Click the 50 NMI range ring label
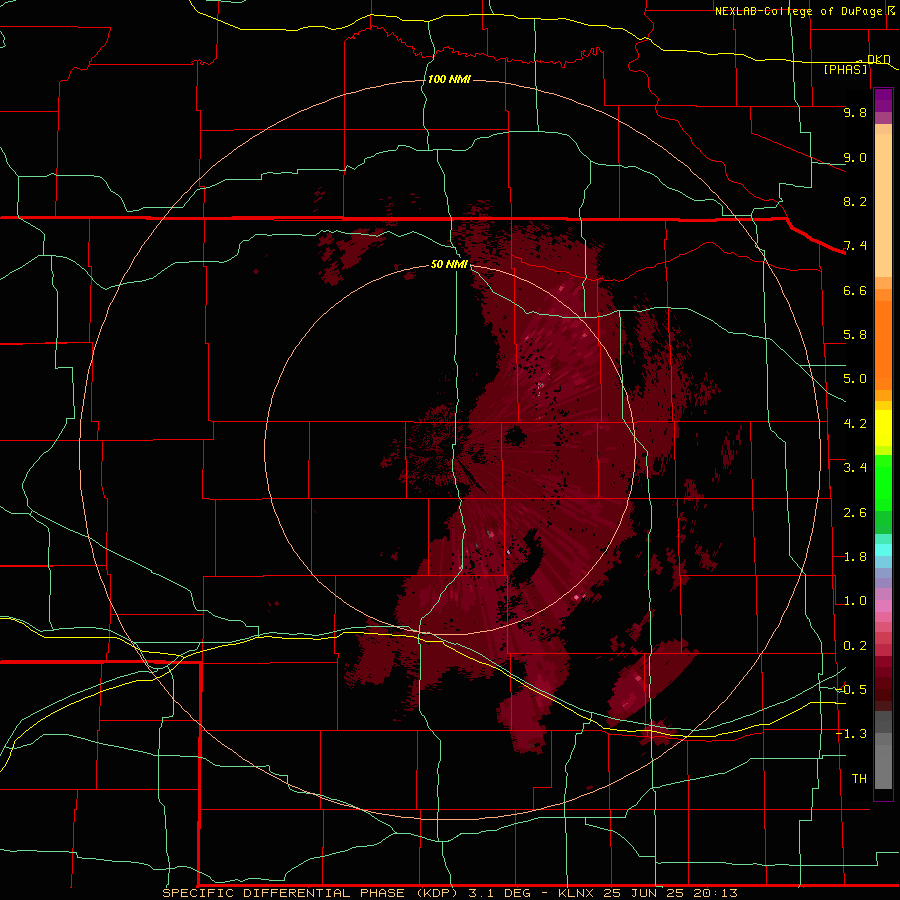This screenshot has height=900, width=900. click(449, 264)
